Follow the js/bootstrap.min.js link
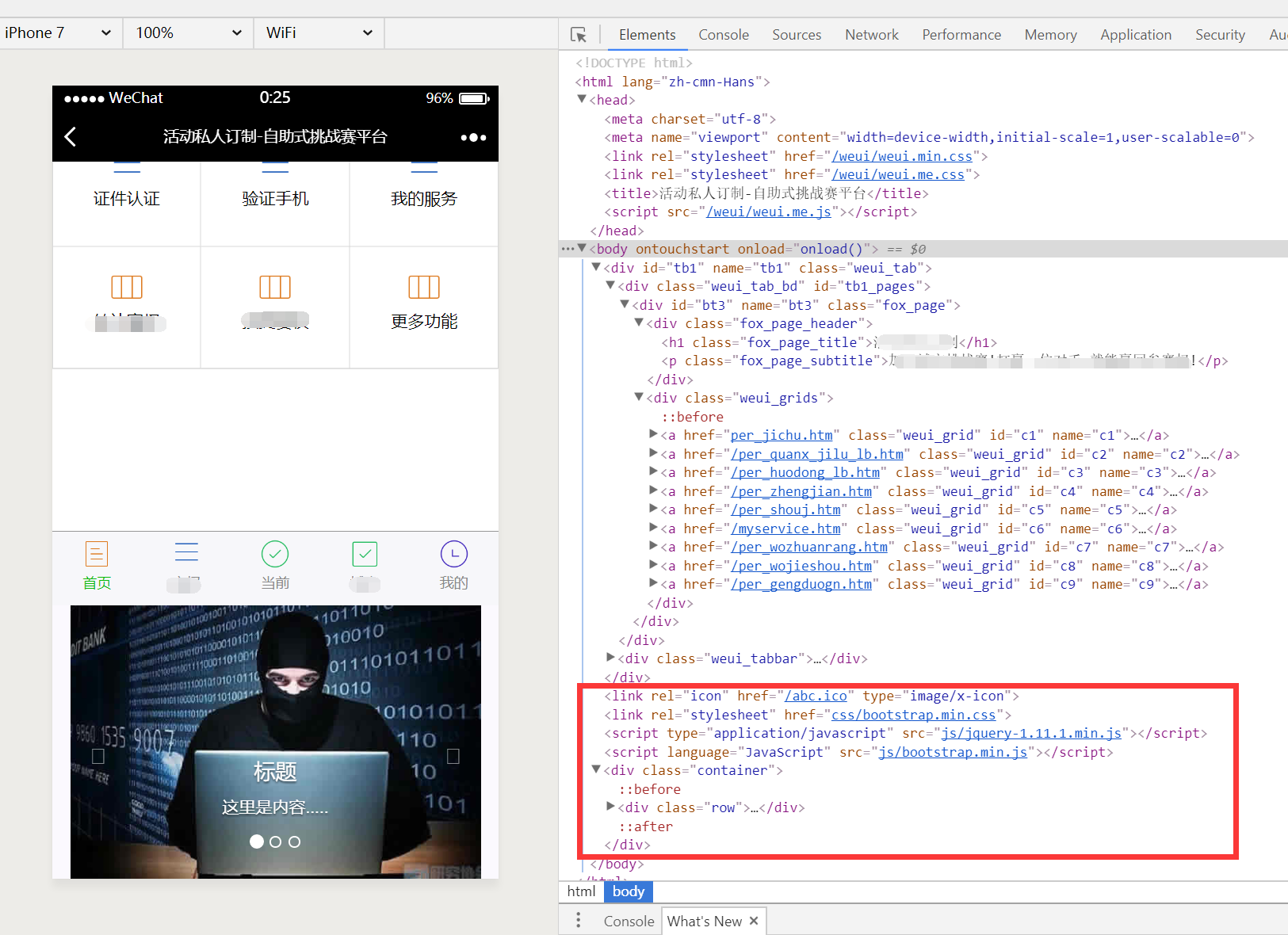1288x935 pixels. click(953, 752)
